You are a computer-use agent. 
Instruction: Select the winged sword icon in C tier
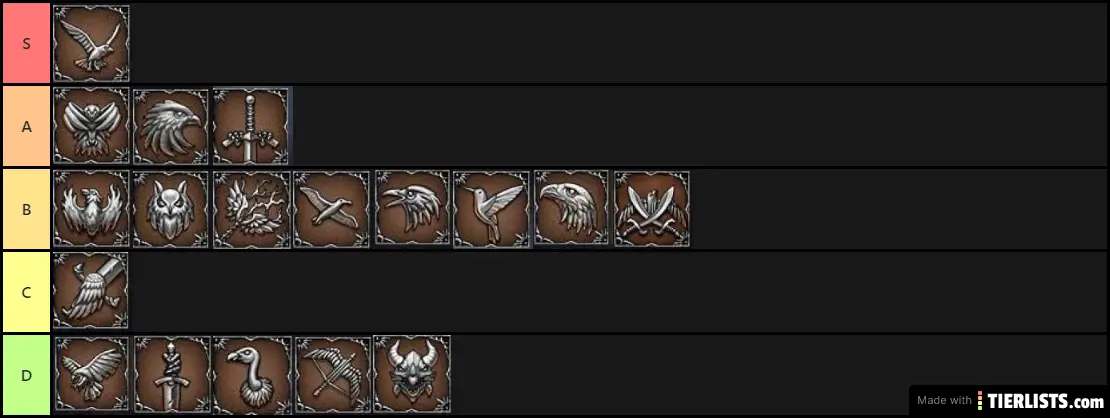coord(91,291)
